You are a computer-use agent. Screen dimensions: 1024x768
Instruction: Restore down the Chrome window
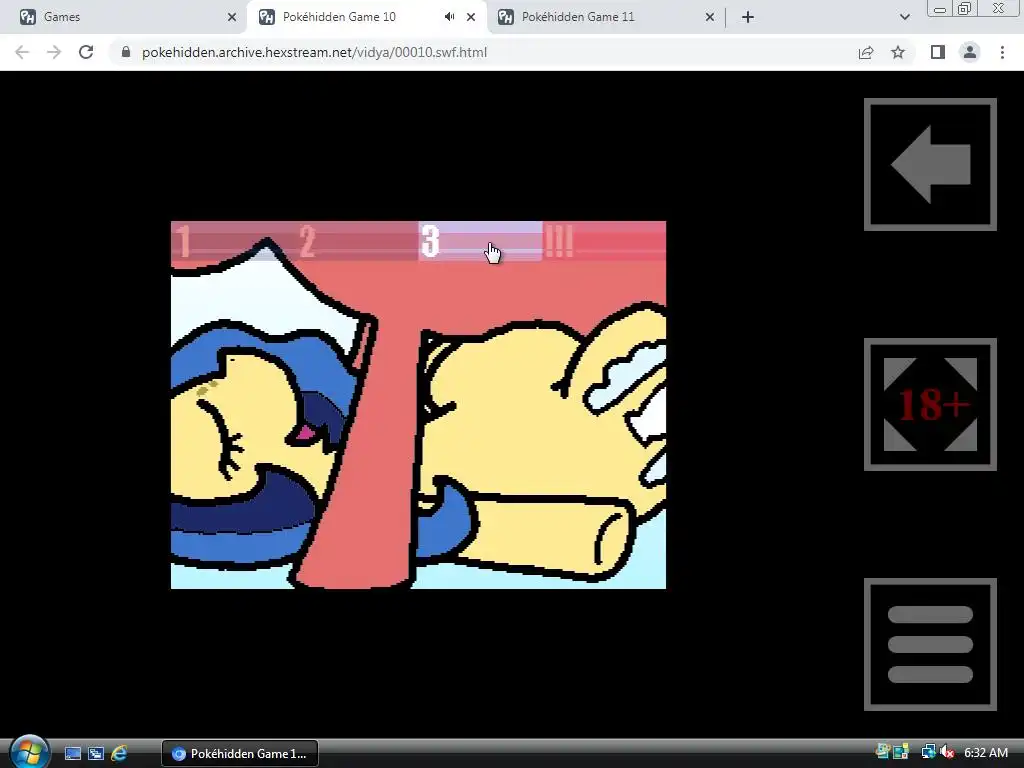pyautogui.click(x=964, y=8)
